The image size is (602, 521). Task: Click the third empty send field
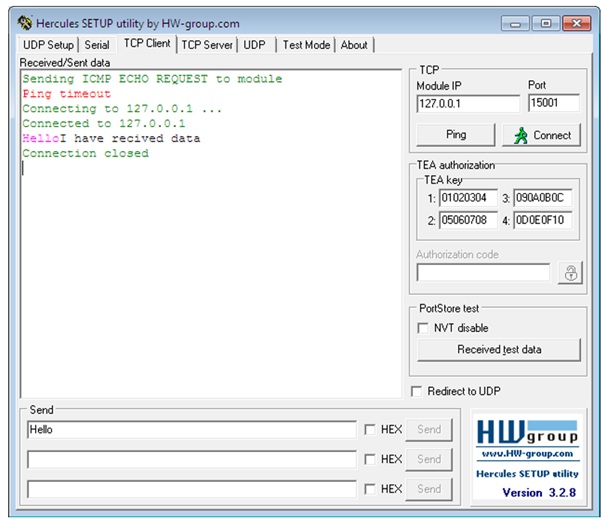click(192, 489)
